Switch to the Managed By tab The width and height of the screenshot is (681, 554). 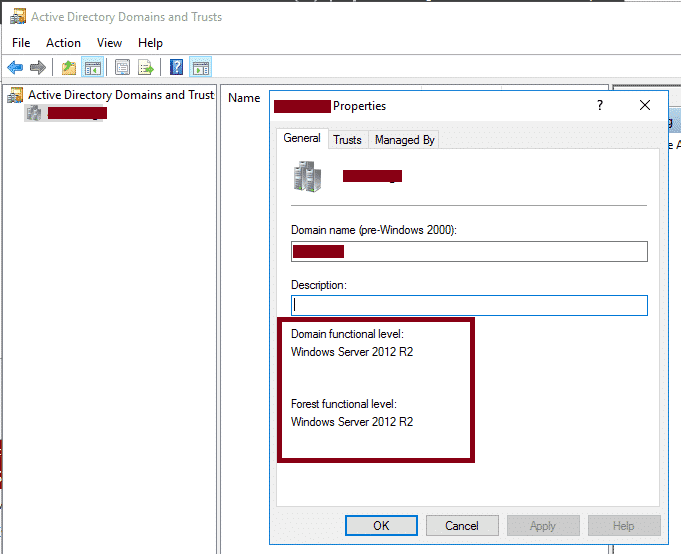tap(404, 140)
